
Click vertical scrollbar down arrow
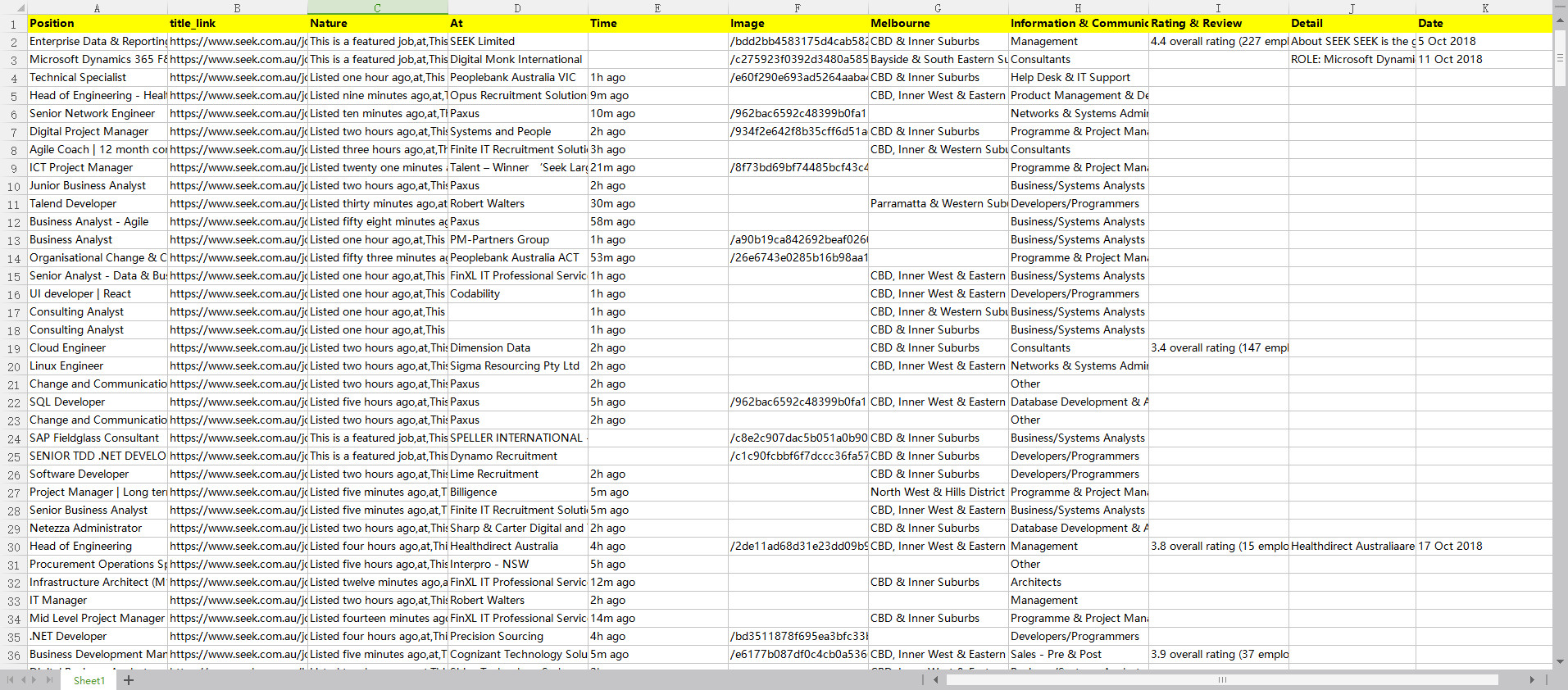[x=1560, y=661]
